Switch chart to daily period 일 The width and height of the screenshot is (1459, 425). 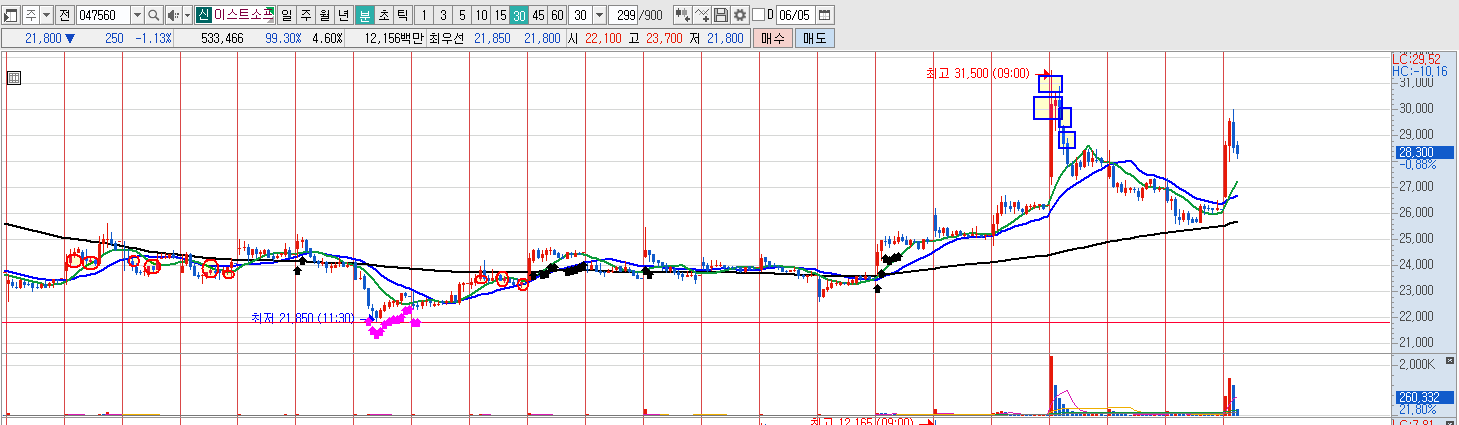click(x=287, y=15)
